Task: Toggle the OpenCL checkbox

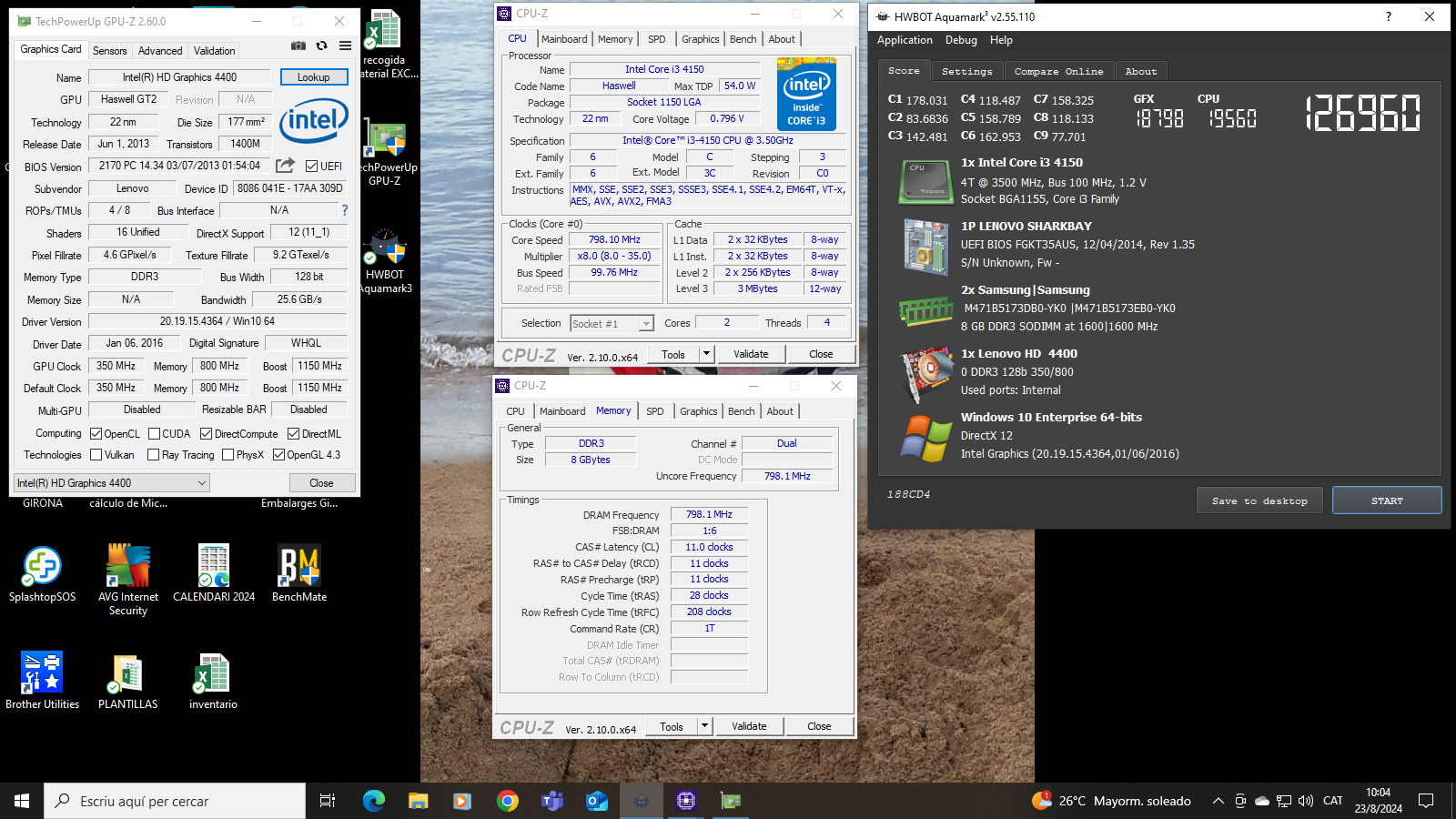Action: click(96, 434)
